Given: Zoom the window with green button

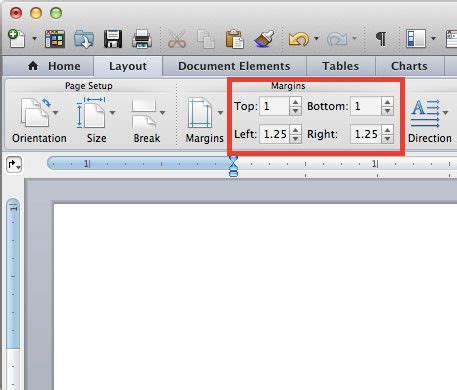Looking at the screenshot, I should click(x=56, y=13).
